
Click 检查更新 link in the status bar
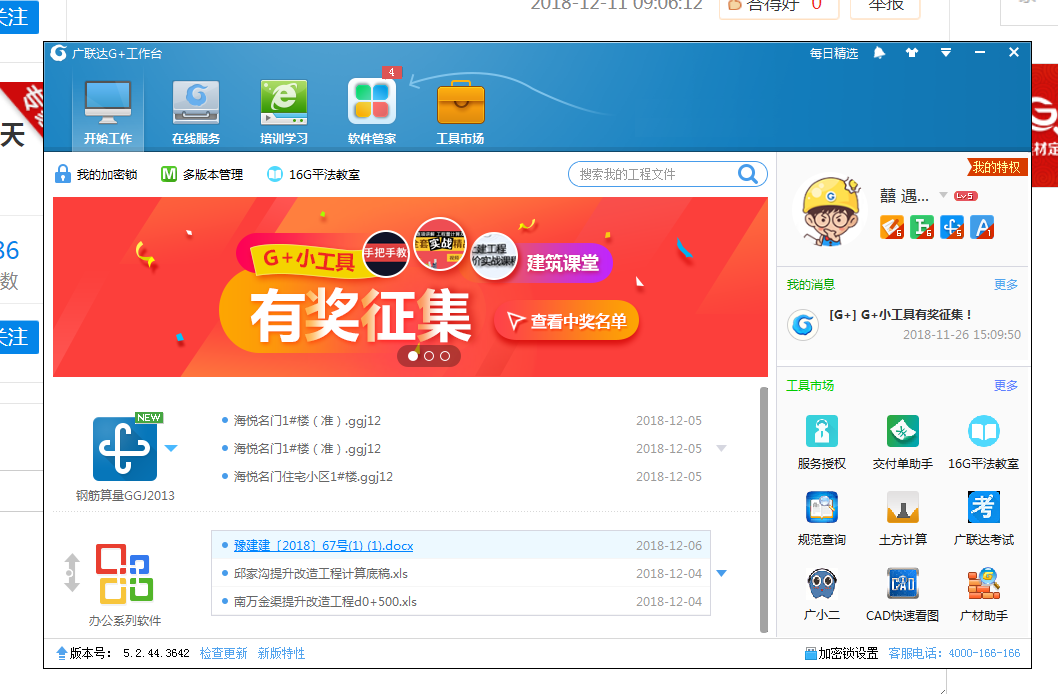coord(223,654)
